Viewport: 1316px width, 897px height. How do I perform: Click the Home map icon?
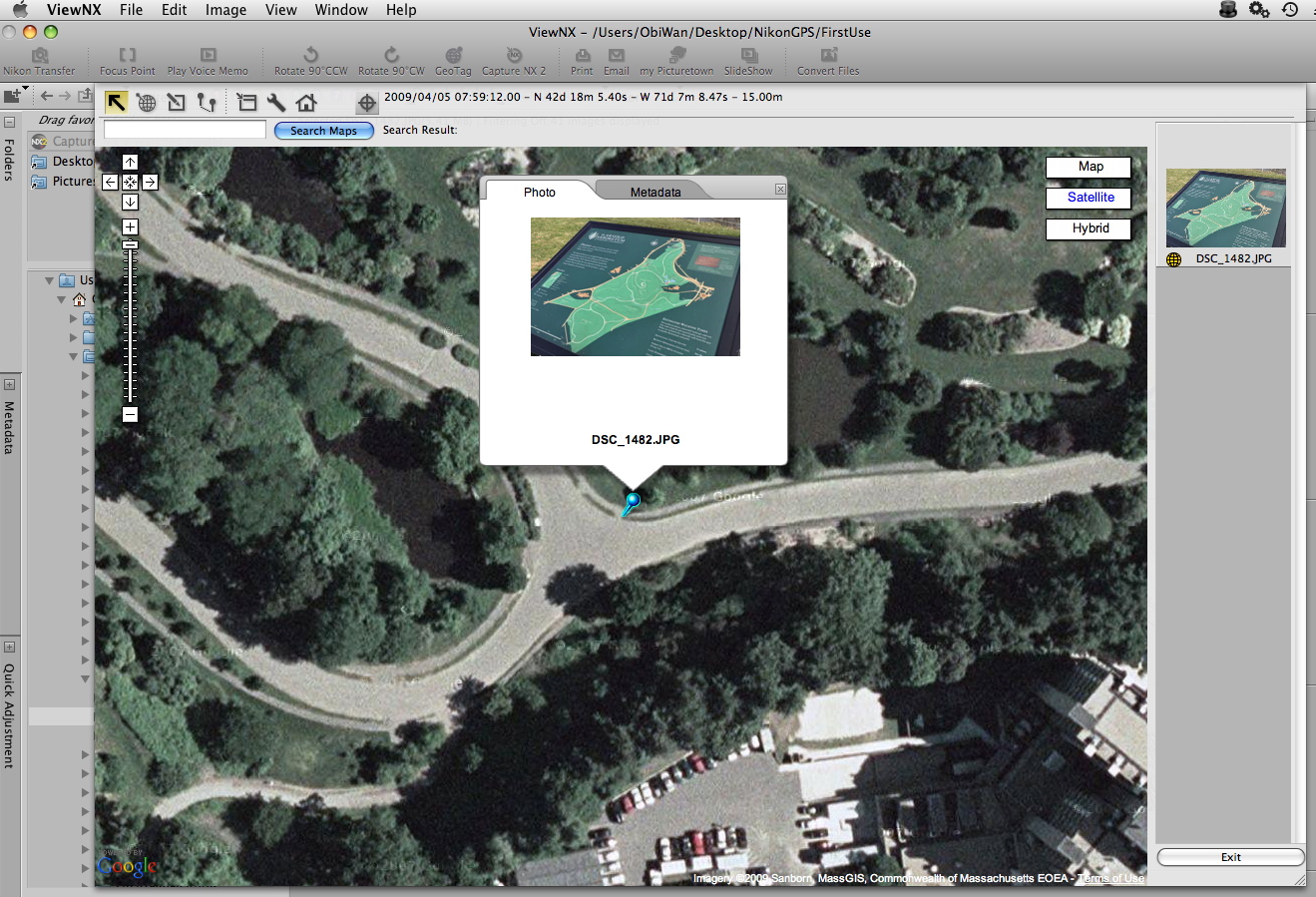[306, 102]
